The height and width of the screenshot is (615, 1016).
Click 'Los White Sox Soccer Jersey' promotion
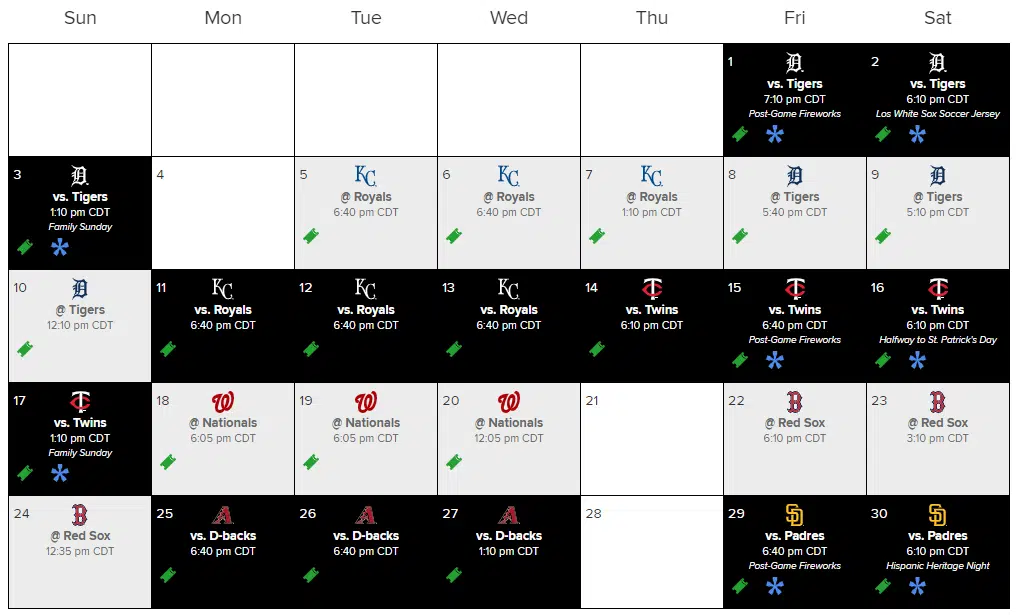[937, 114]
